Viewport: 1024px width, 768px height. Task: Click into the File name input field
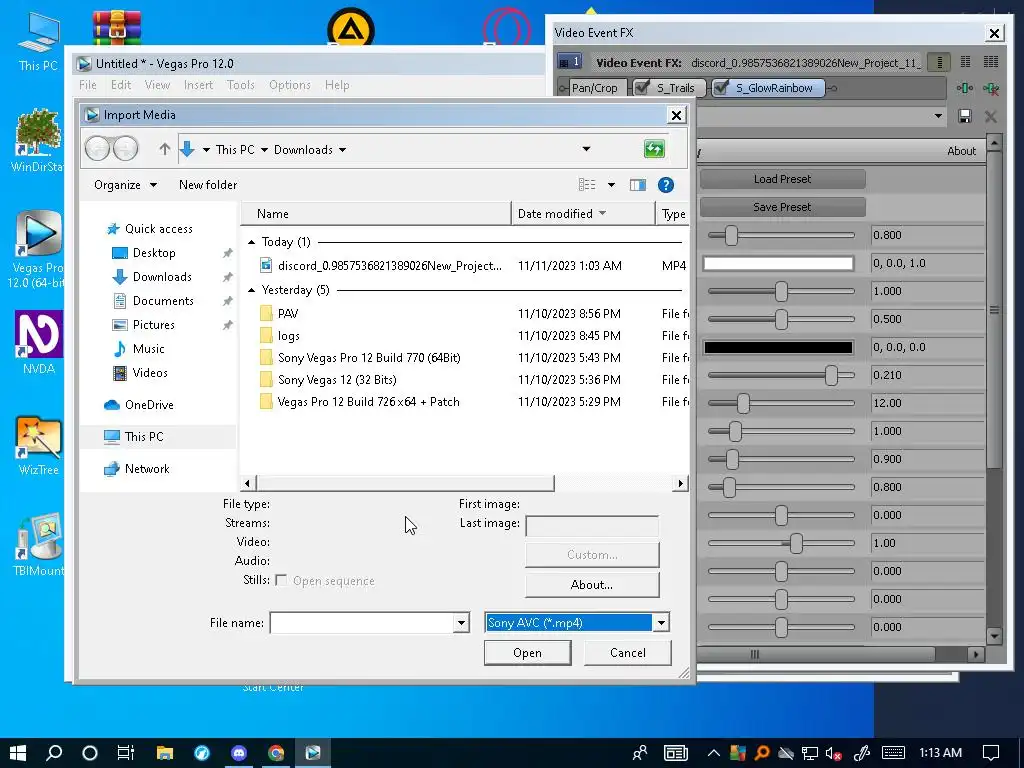(362, 623)
